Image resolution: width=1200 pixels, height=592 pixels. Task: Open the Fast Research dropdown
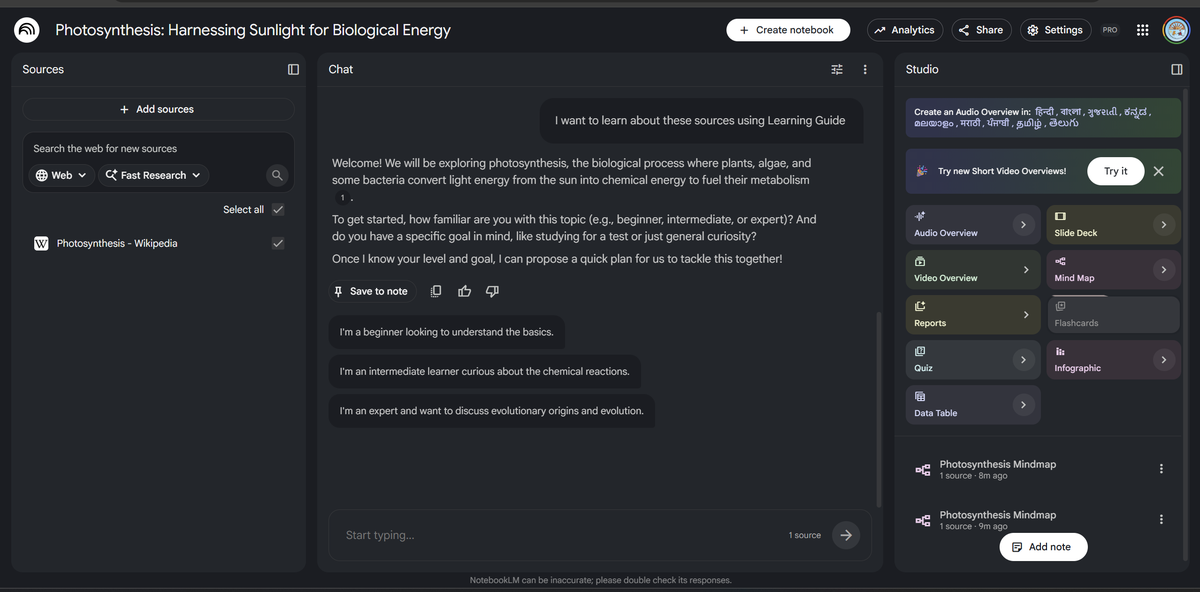pos(153,175)
